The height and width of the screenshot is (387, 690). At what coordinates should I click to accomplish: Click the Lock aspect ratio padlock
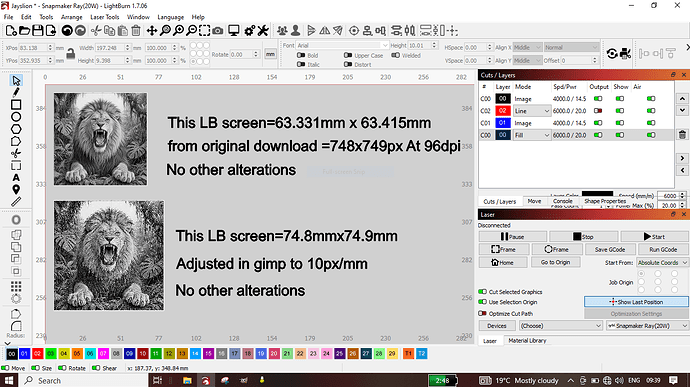point(70,54)
